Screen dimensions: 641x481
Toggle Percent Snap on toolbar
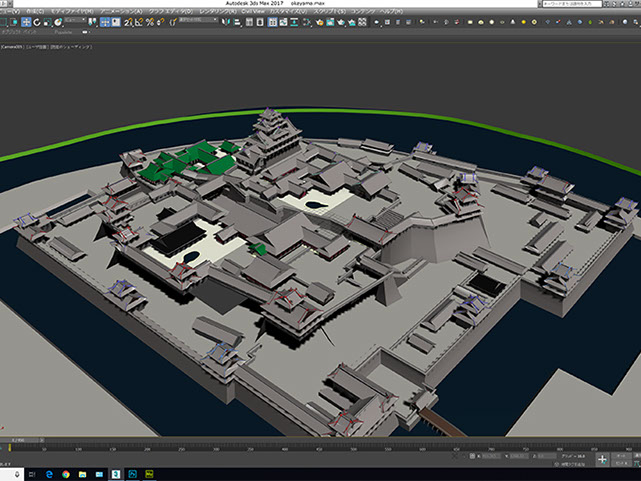[x=149, y=22]
